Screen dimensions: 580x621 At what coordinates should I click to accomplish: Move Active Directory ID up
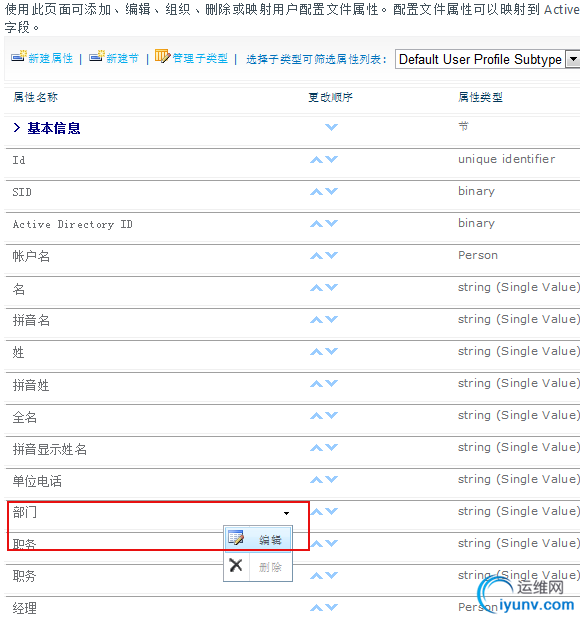[x=316, y=224]
